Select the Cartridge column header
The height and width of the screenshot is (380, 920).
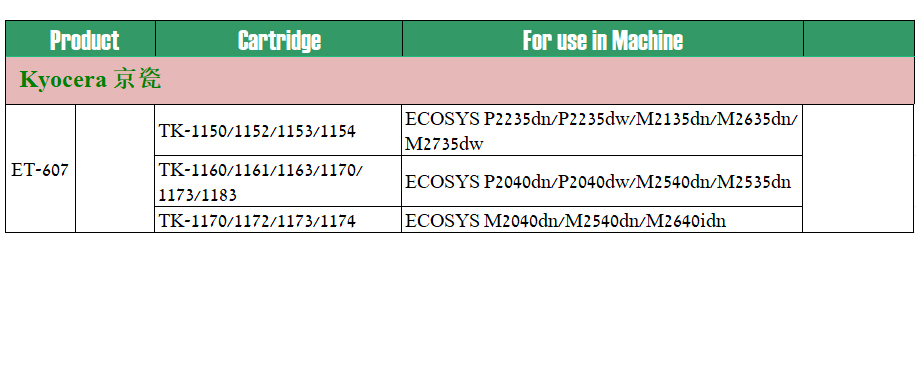279,39
